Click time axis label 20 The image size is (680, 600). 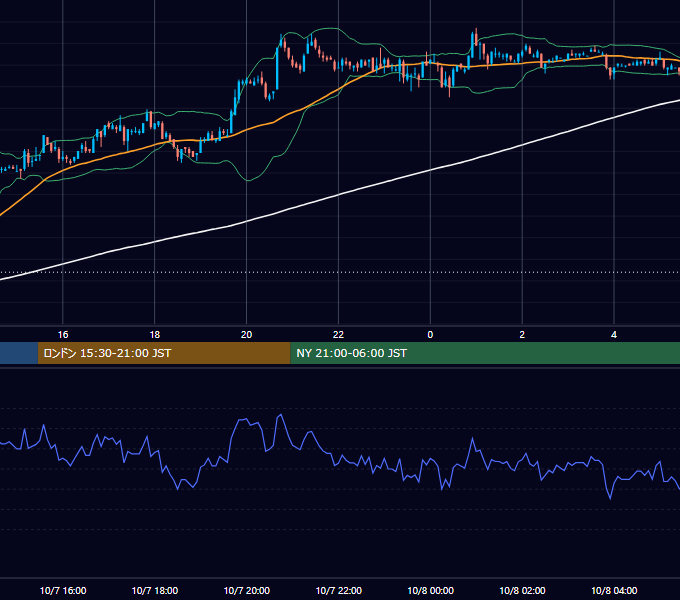click(x=246, y=335)
